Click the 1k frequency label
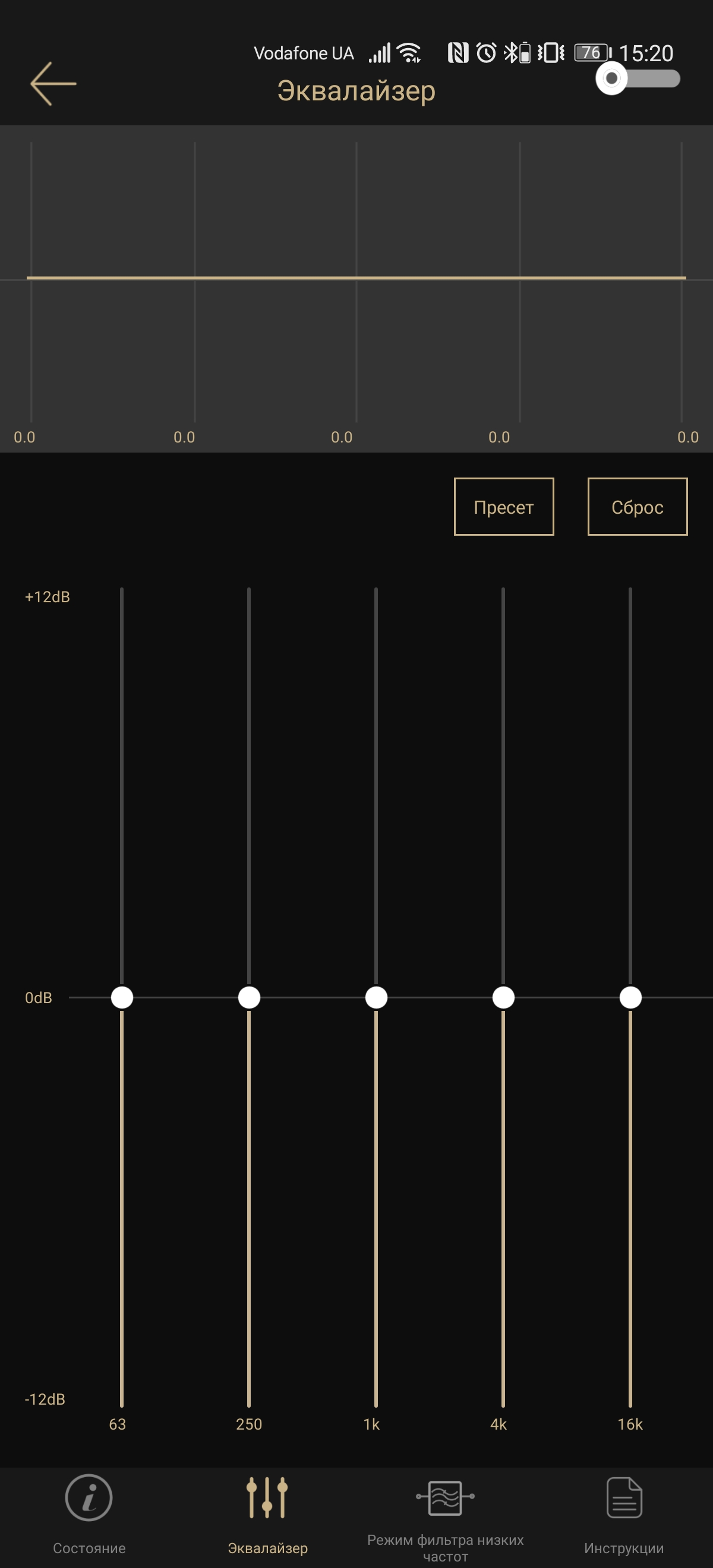 [x=371, y=1424]
